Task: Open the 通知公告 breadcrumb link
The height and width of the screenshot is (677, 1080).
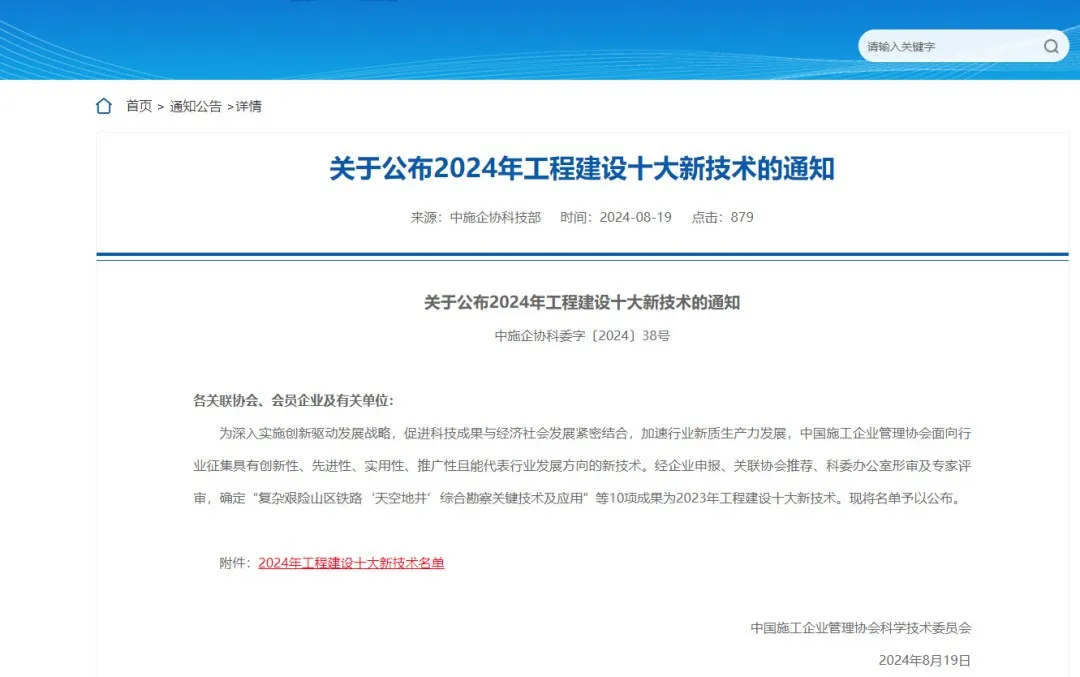Action: click(x=195, y=106)
